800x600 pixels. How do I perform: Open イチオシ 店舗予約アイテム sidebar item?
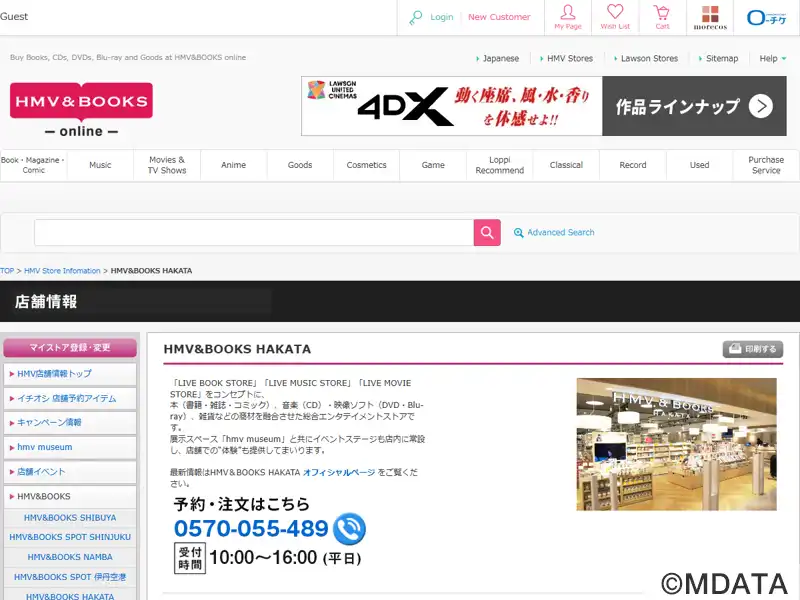point(70,398)
